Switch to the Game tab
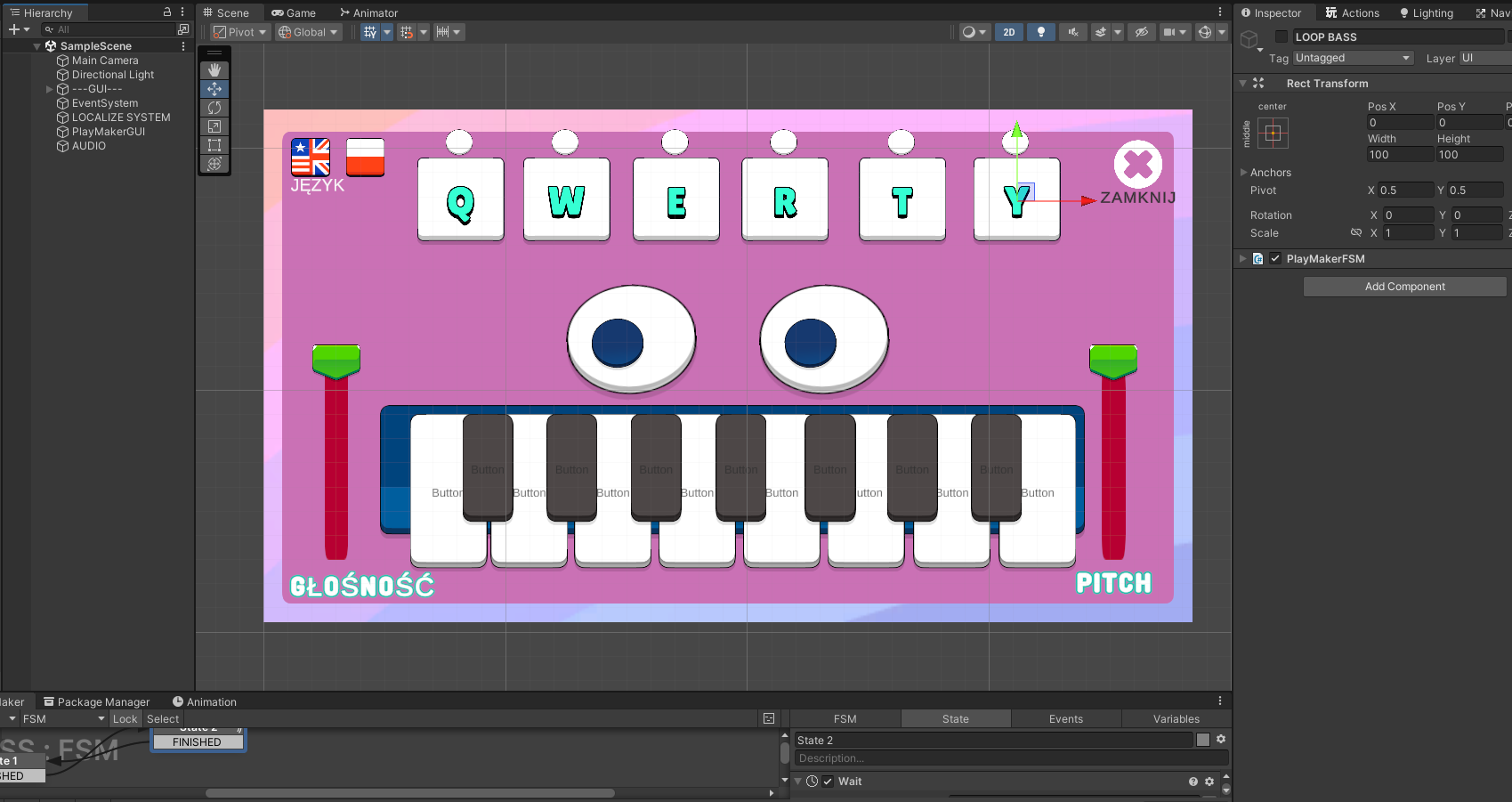1512x802 pixels. [294, 13]
